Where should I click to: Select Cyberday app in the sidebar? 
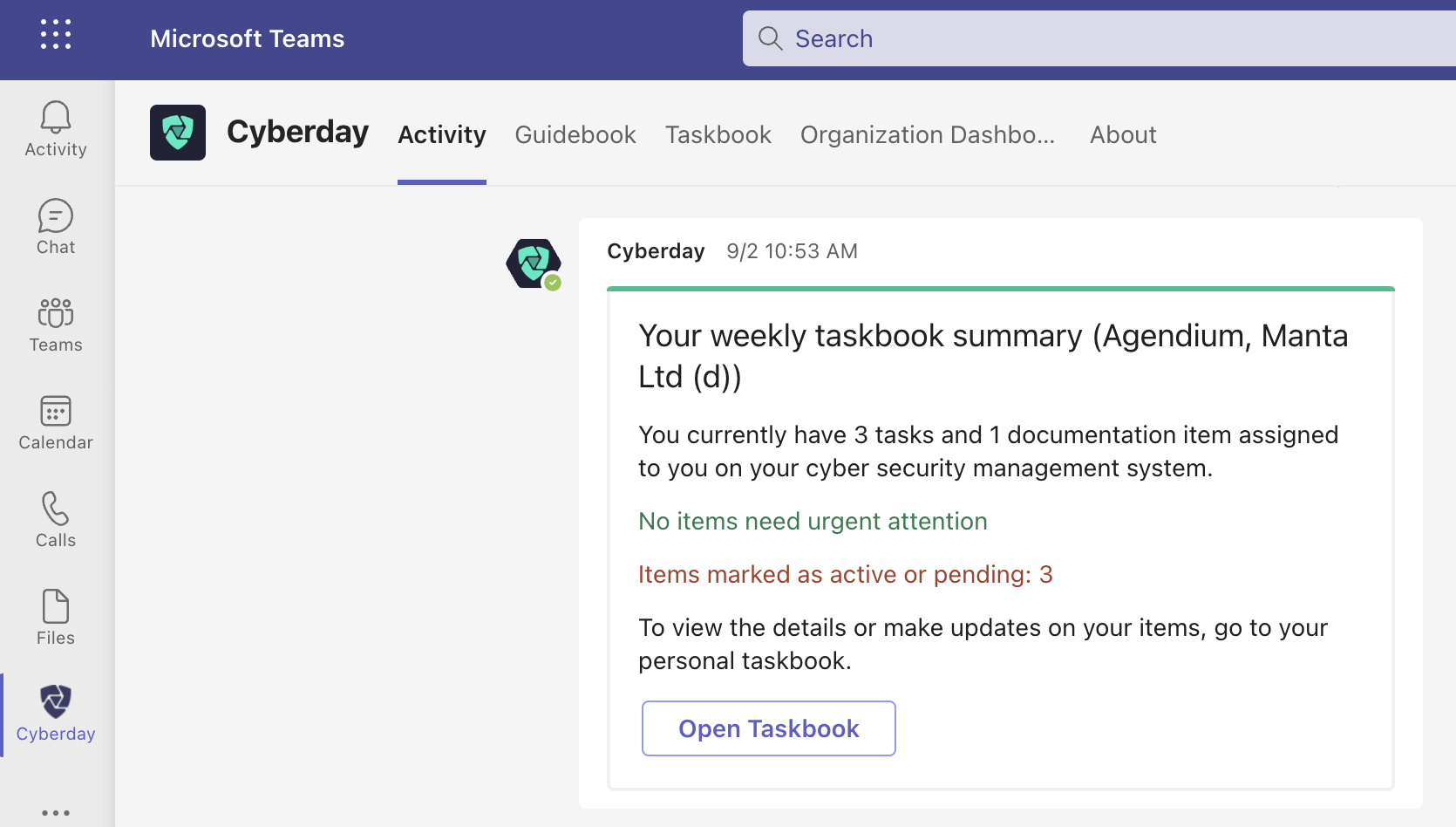pos(56,714)
